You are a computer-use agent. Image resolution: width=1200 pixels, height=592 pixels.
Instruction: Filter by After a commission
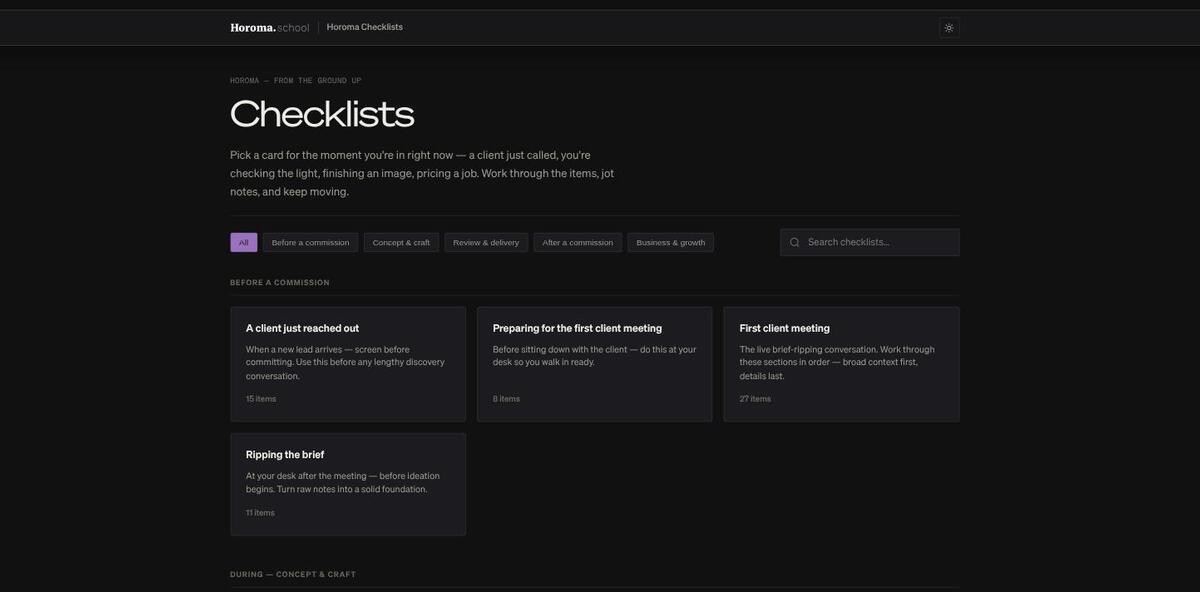pyautogui.click(x=578, y=242)
